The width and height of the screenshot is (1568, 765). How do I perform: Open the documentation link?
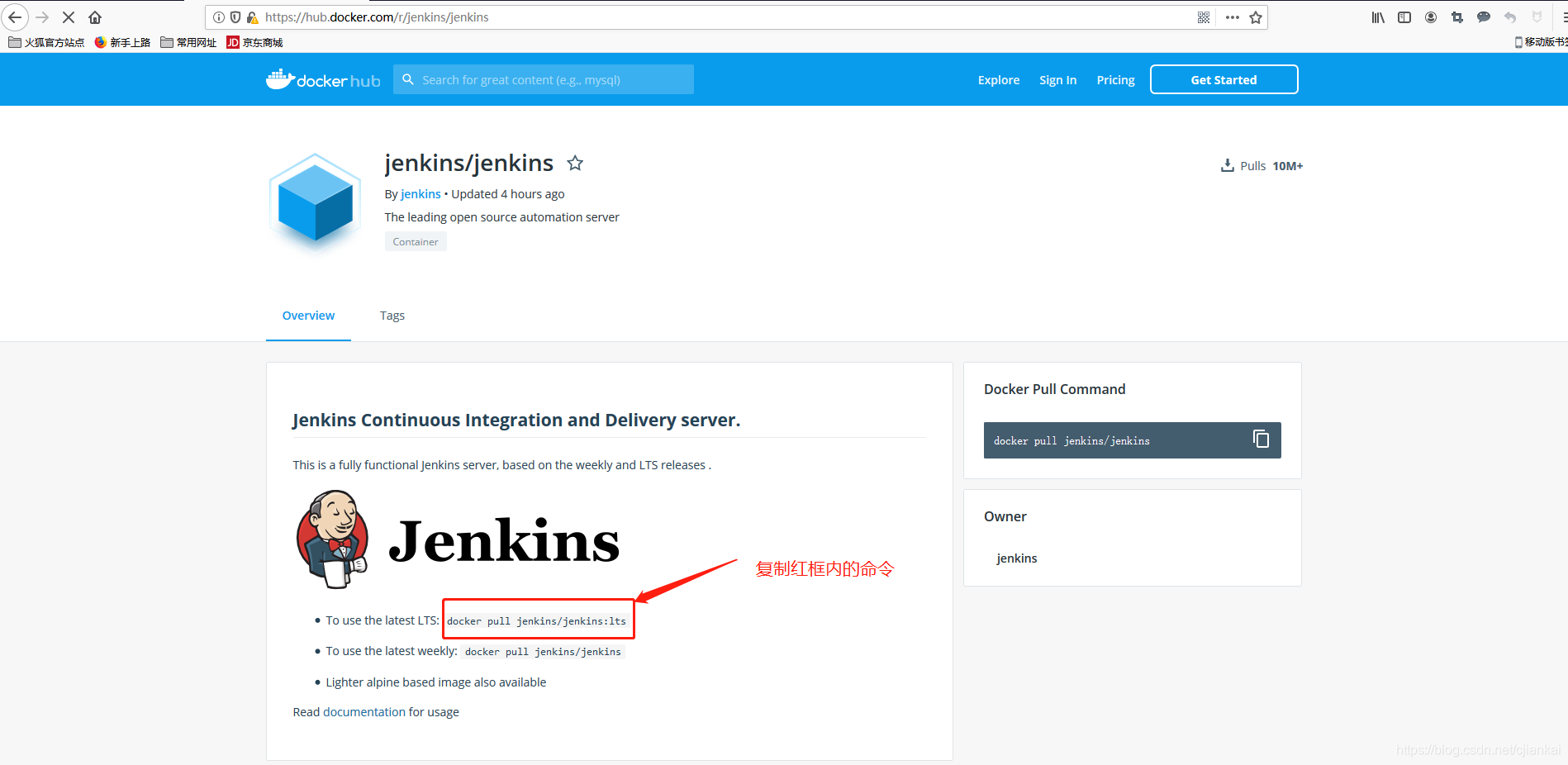pos(364,712)
